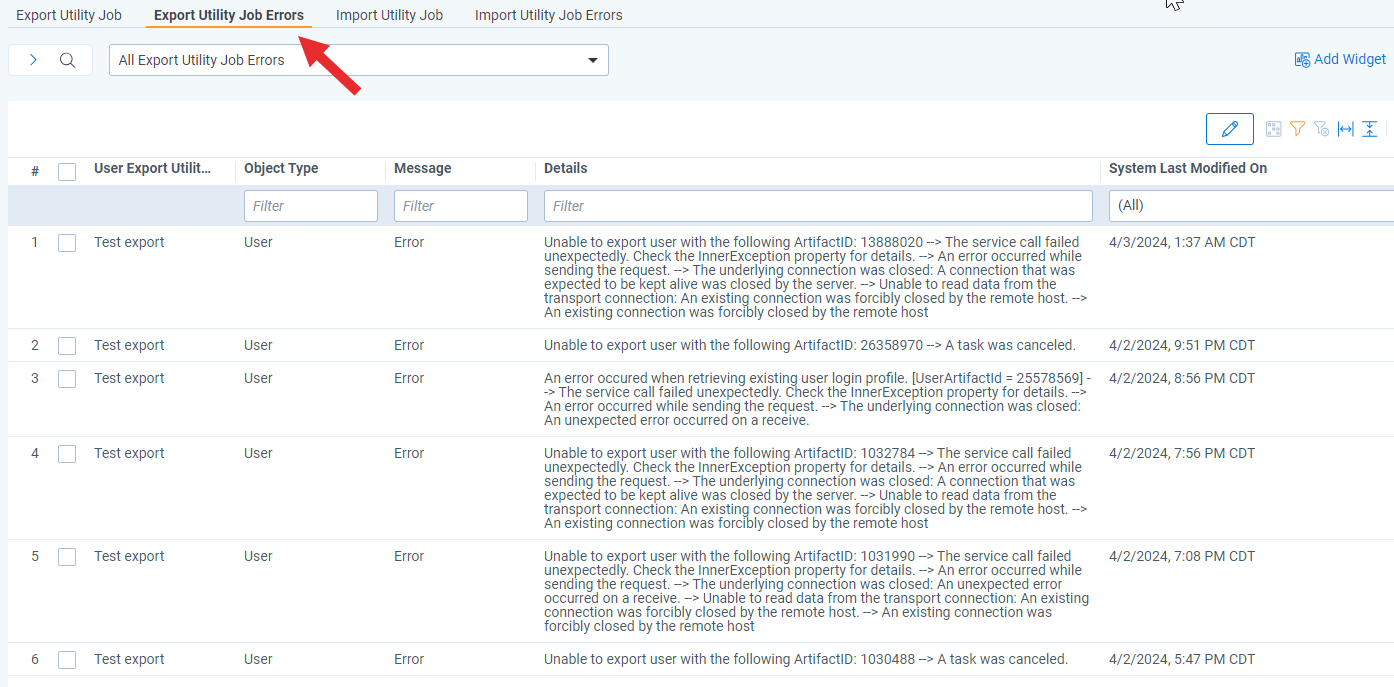Click the Error message cell in row 4

click(x=409, y=453)
